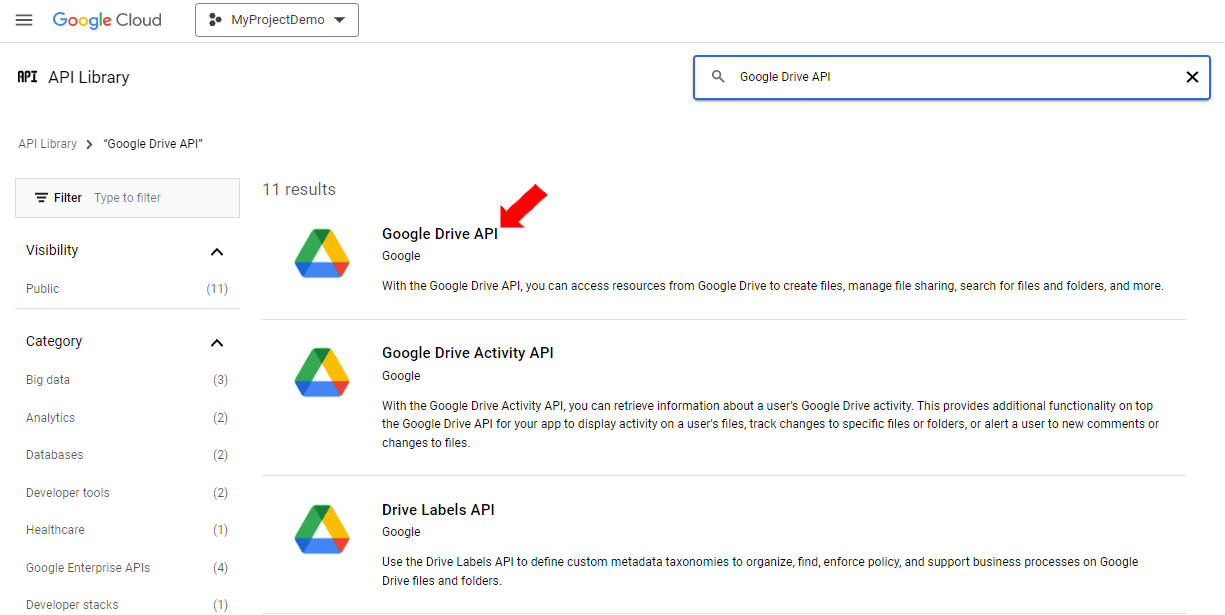The image size is (1225, 615).
Task: Click the API Library header icon
Action: tap(27, 77)
